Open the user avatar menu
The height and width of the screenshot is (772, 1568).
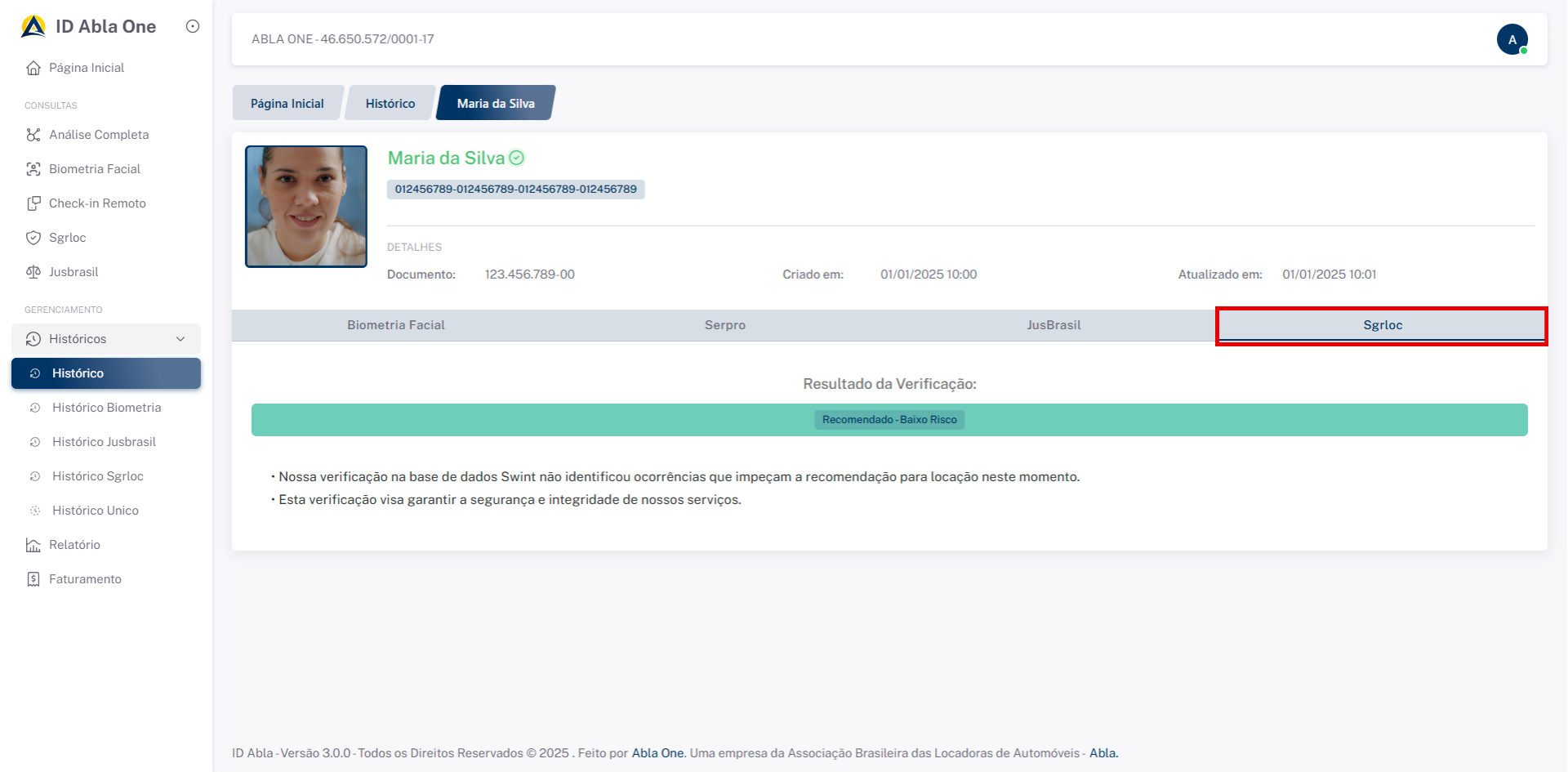(x=1512, y=39)
